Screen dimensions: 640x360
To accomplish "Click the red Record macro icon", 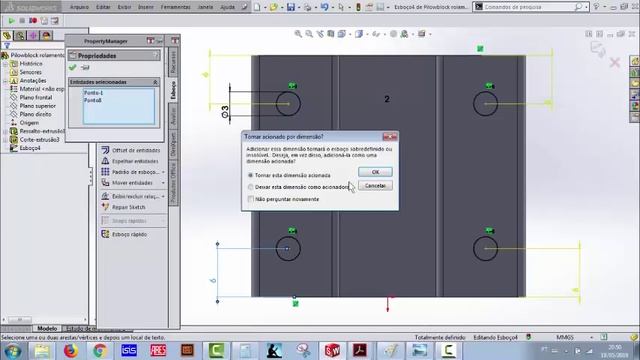I will click(x=33, y=20).
